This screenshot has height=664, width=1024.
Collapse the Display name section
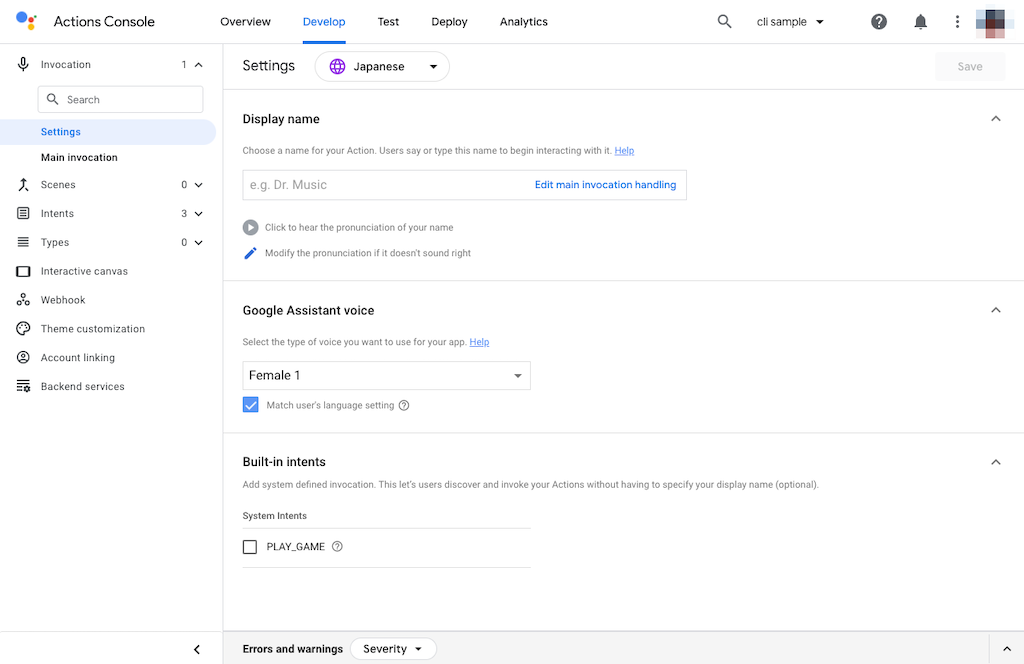995,119
